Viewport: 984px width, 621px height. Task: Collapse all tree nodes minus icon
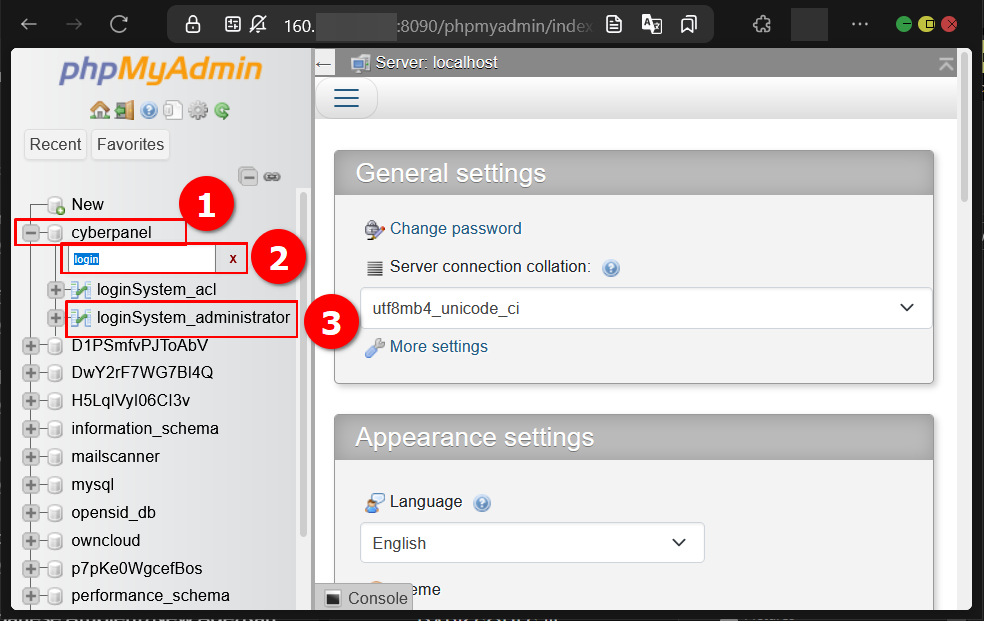[x=249, y=176]
